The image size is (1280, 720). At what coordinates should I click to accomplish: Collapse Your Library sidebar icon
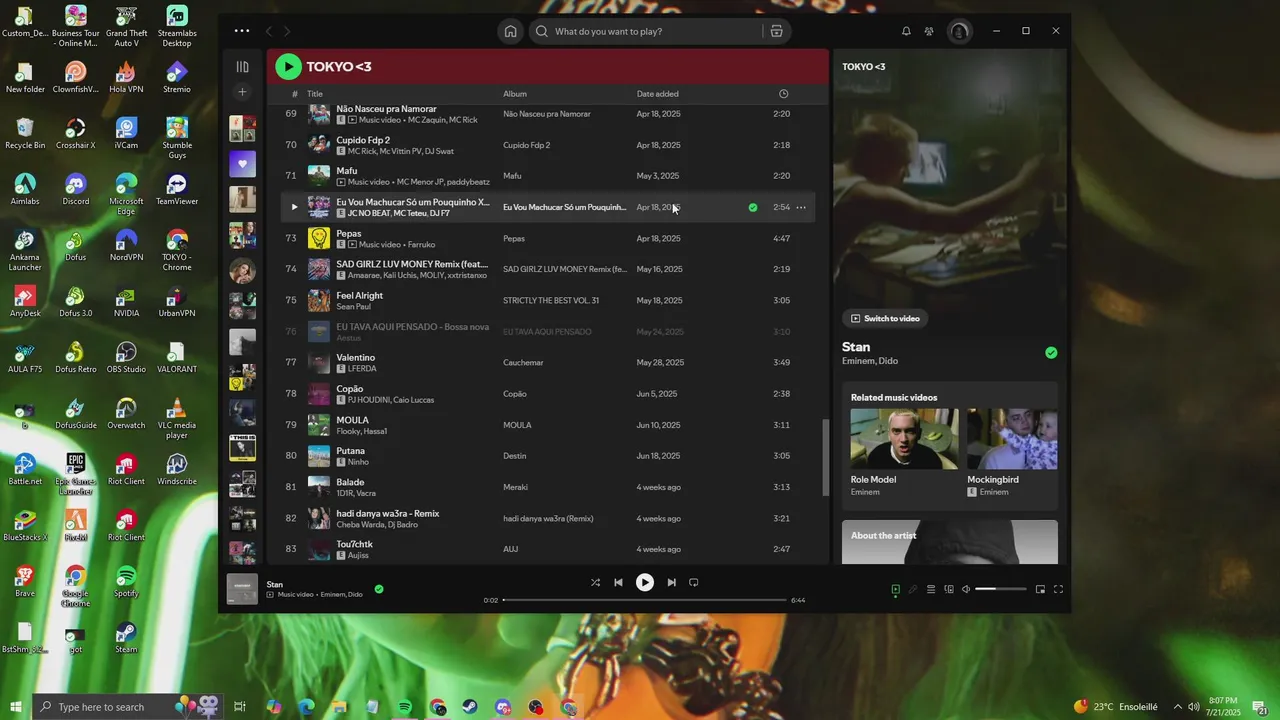point(242,67)
